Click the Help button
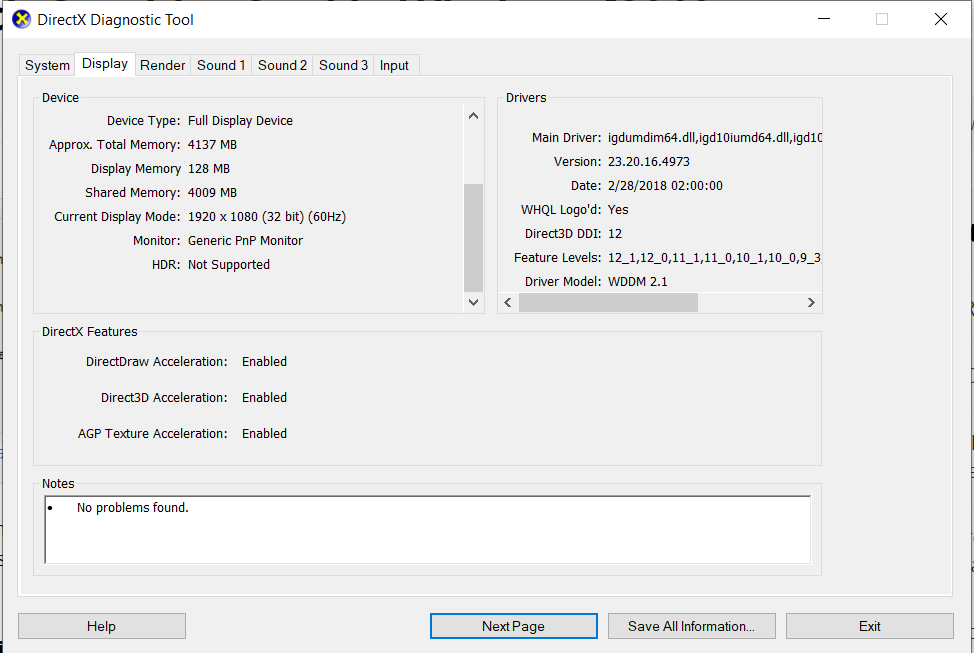Viewport: 974px width, 653px height. pos(102,626)
